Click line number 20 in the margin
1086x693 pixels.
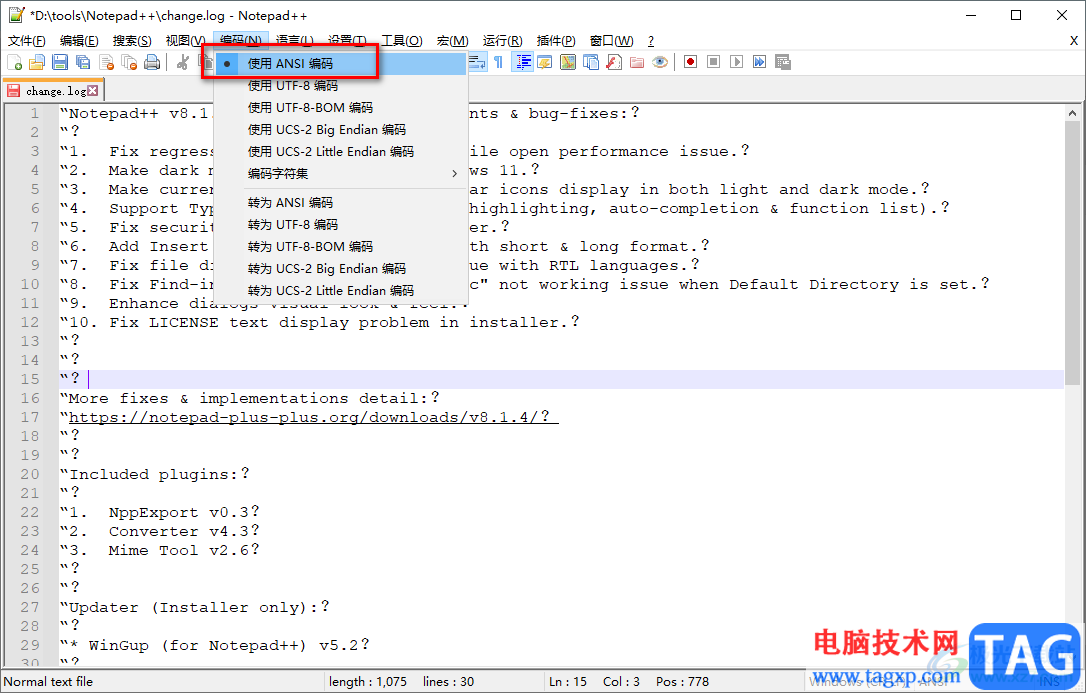point(30,474)
